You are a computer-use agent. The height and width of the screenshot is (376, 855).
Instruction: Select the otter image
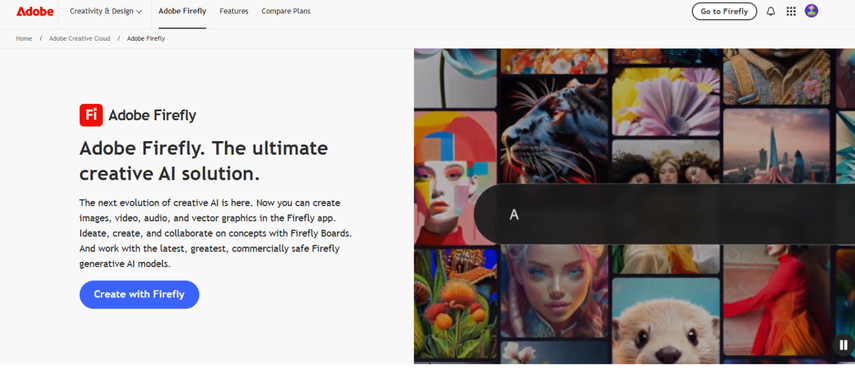point(666,320)
